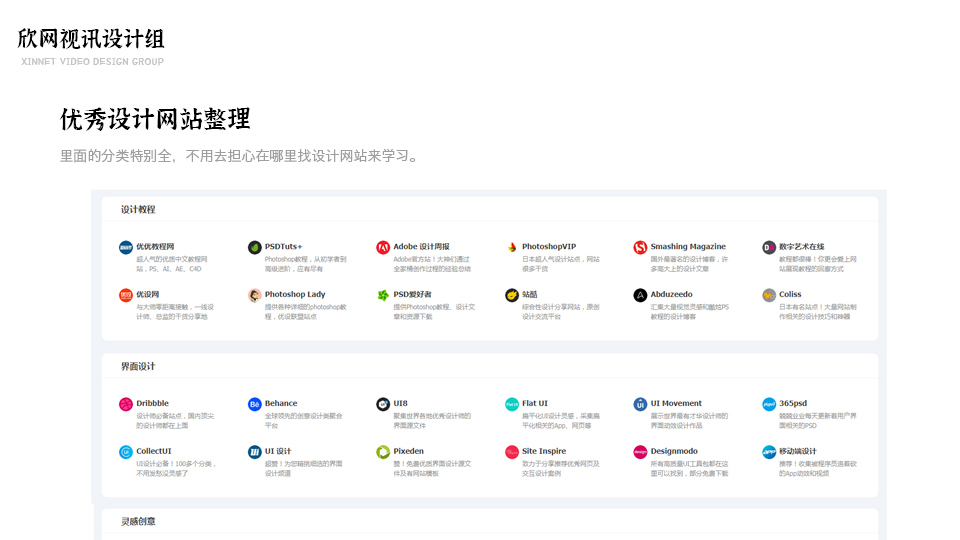Open the Photoshop Lady link
Screen dimensions: 960x540
click(294, 294)
